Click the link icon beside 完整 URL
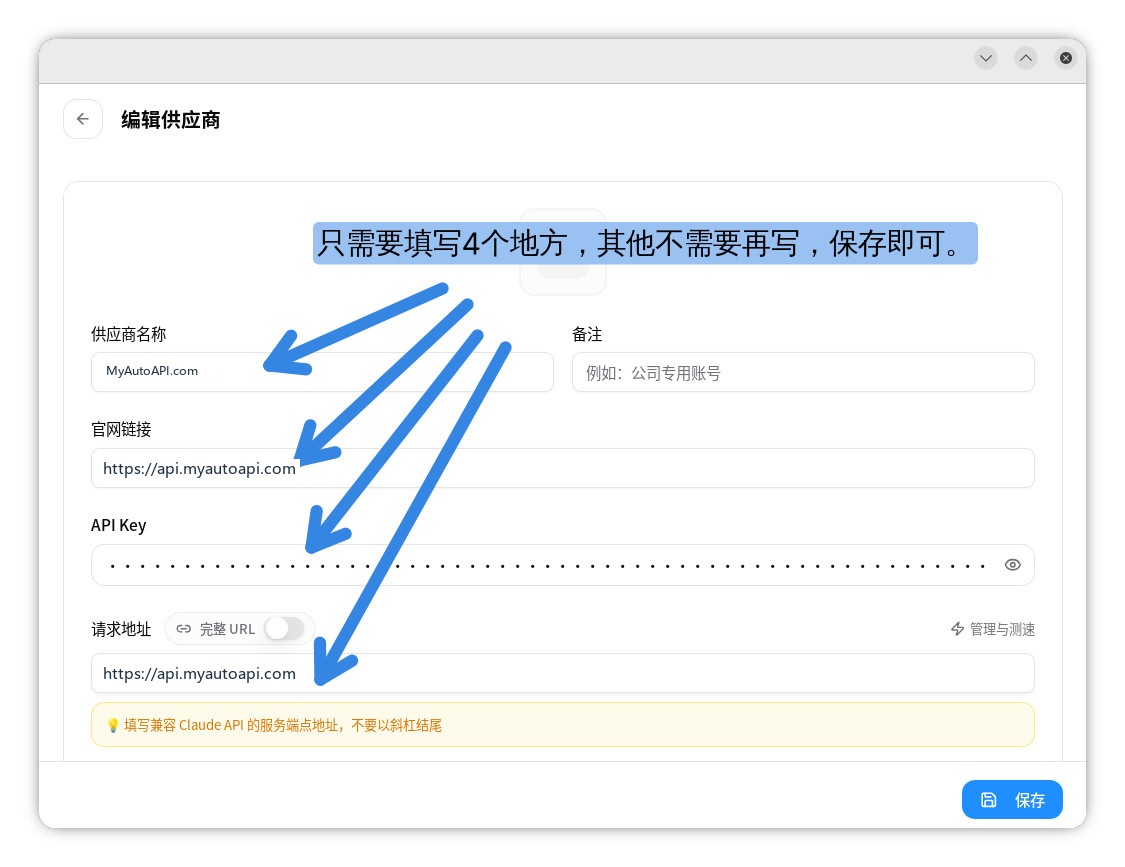Screen dimensions: 1125x867 (x=184, y=629)
